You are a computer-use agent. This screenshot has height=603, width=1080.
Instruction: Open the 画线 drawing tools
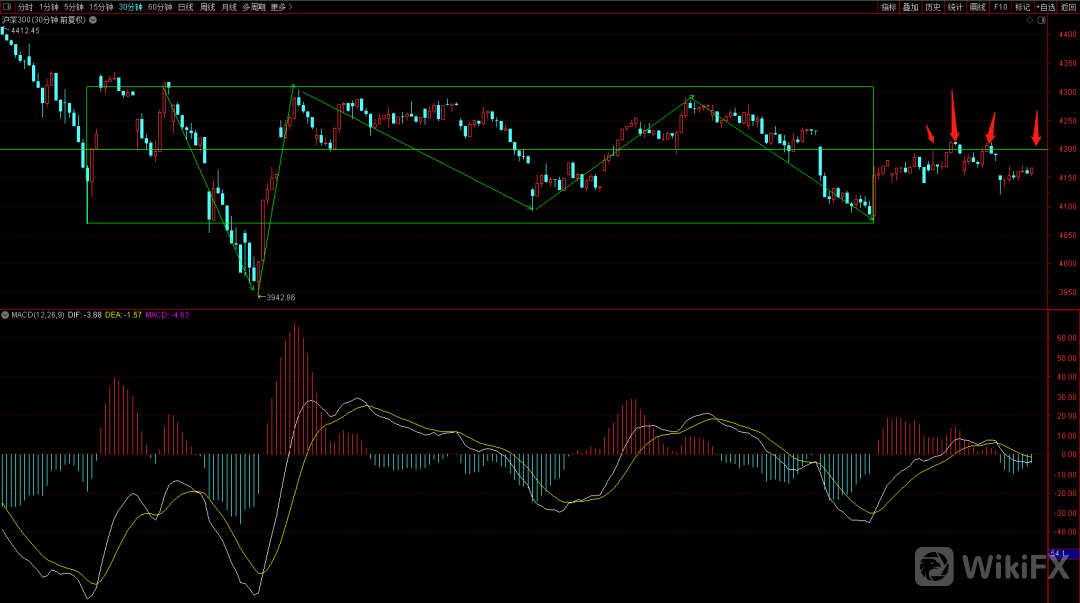point(977,7)
